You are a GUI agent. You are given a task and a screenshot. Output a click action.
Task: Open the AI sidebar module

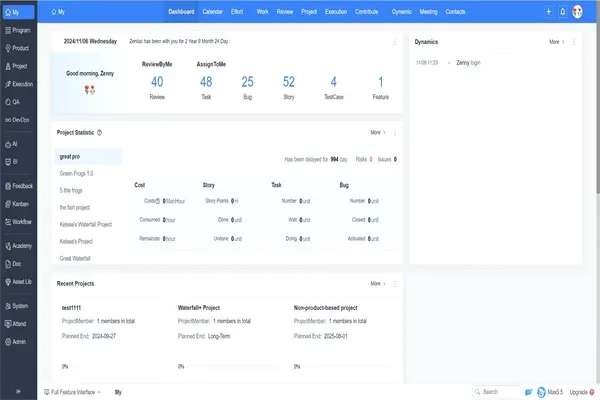(x=18, y=143)
